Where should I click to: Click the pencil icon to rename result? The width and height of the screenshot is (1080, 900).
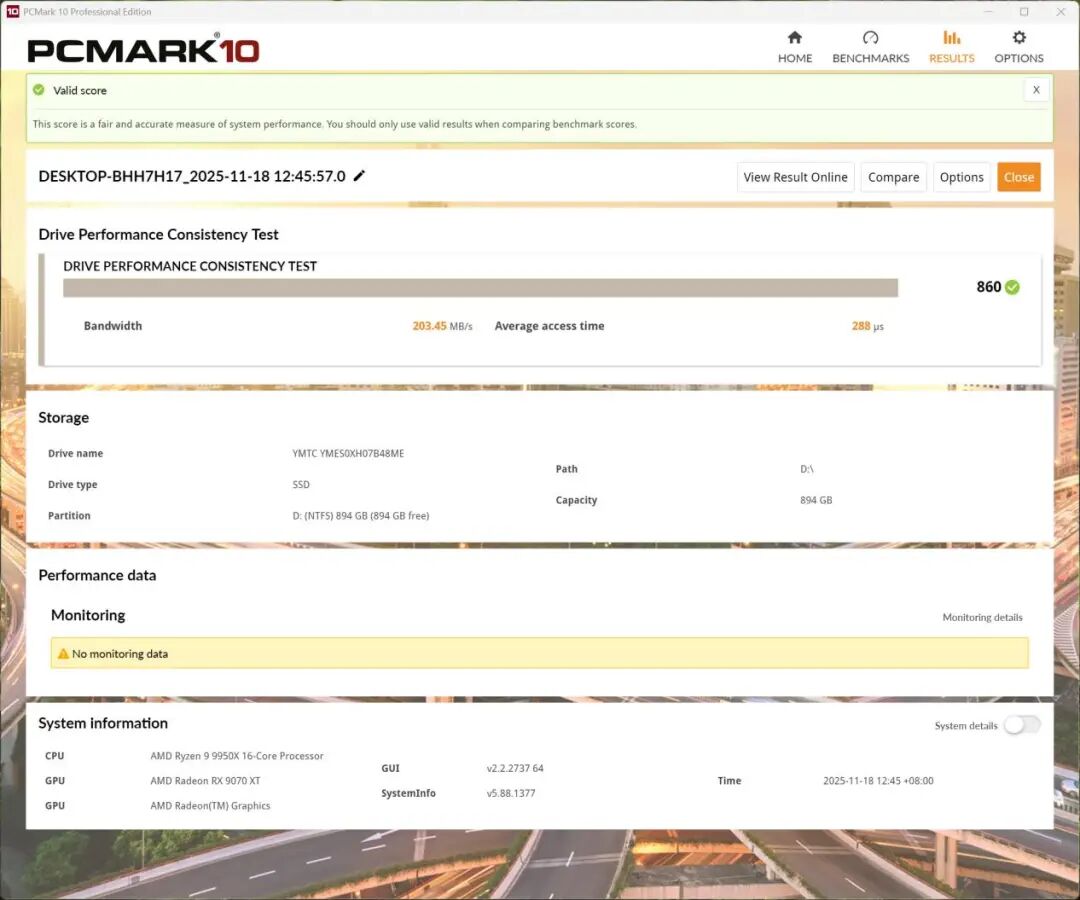pyautogui.click(x=359, y=176)
